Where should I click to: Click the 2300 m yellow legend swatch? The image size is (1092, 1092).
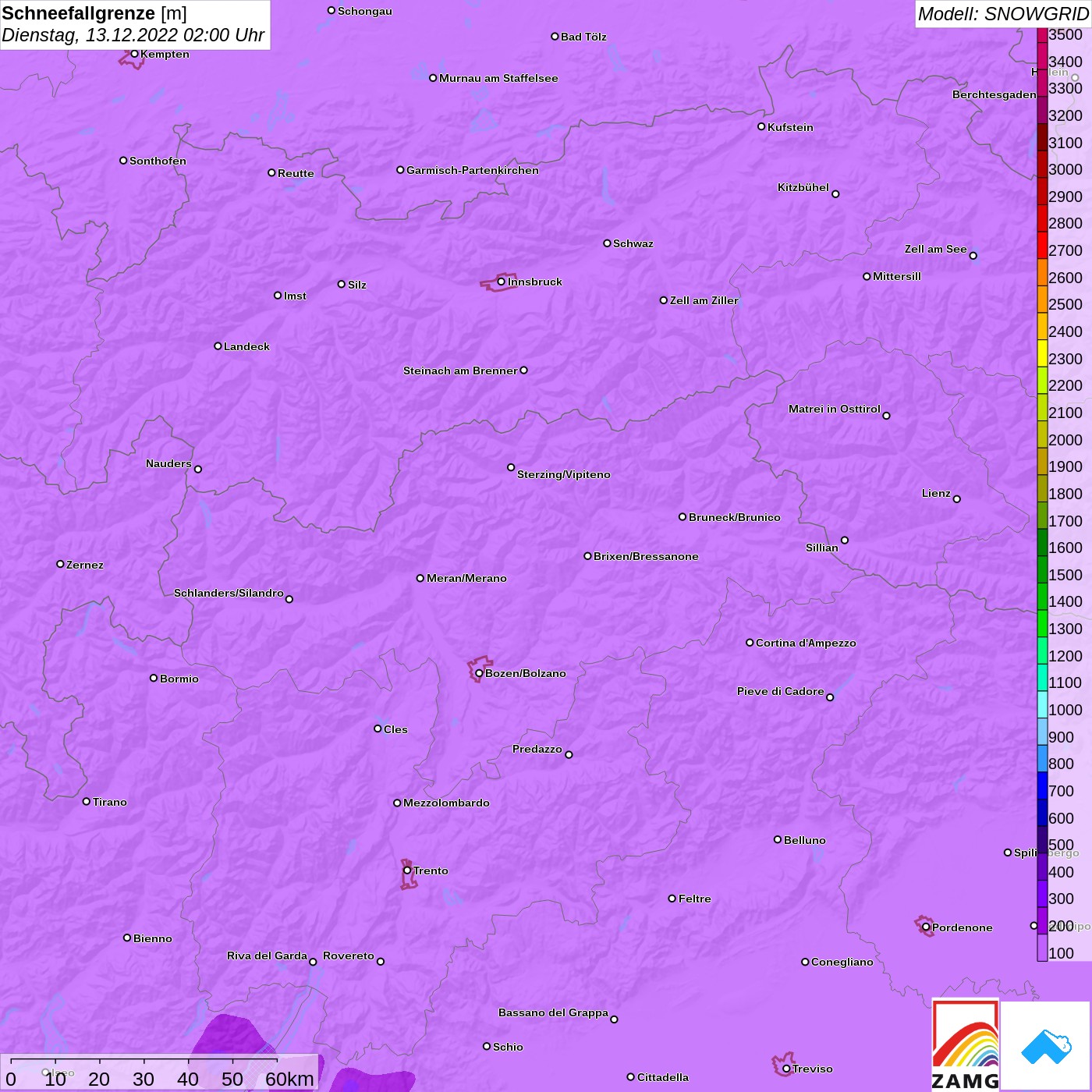pyautogui.click(x=1042, y=353)
